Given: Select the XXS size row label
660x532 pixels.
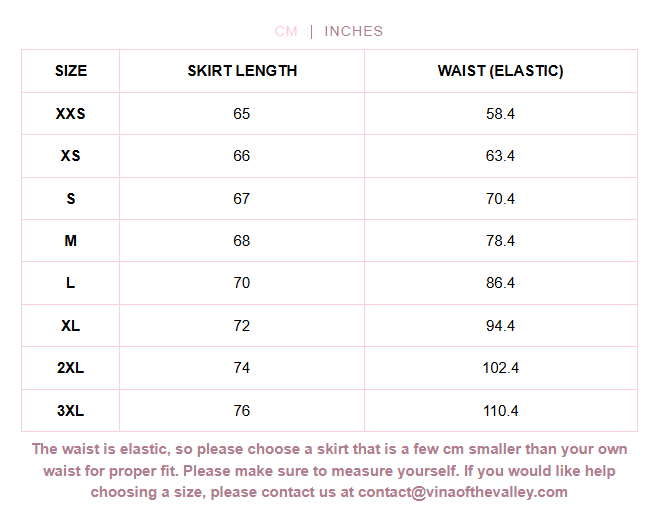Looking at the screenshot, I should coord(71,114).
